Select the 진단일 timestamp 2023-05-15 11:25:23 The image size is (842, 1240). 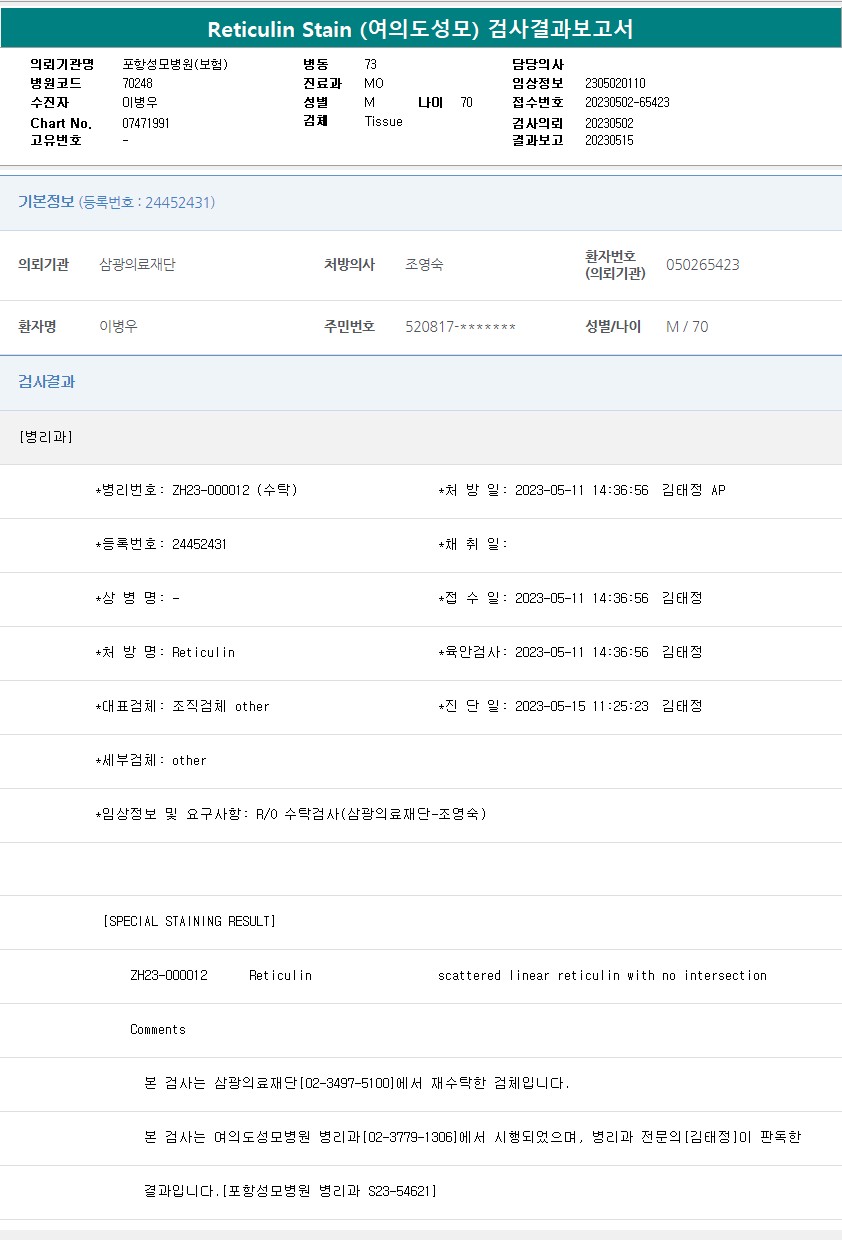coord(581,706)
